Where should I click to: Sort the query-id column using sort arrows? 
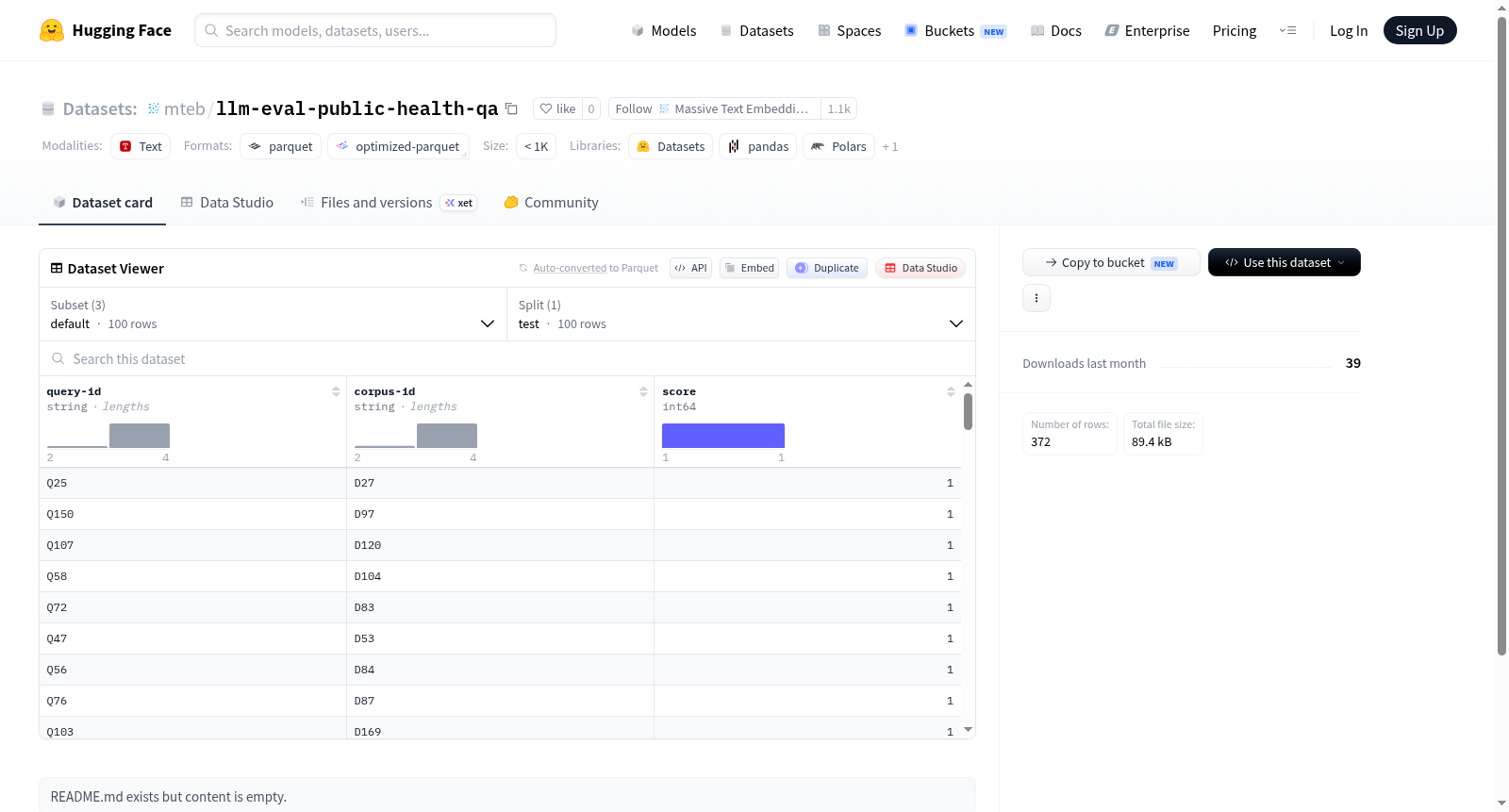click(336, 391)
